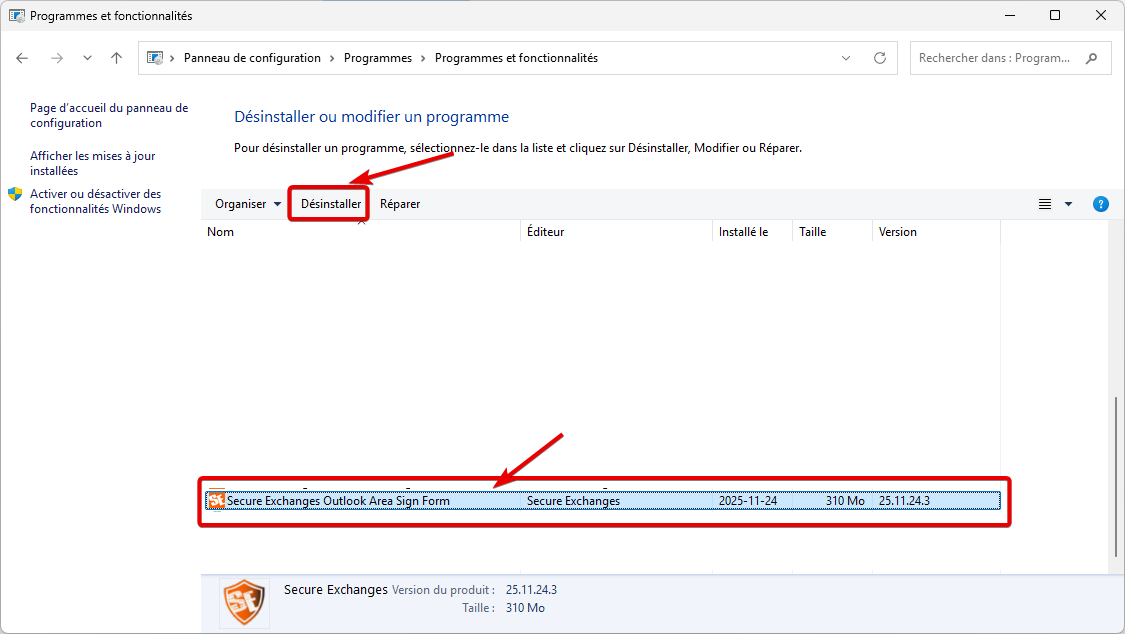Open Page d'accueil du panneau de configuration

tap(109, 115)
